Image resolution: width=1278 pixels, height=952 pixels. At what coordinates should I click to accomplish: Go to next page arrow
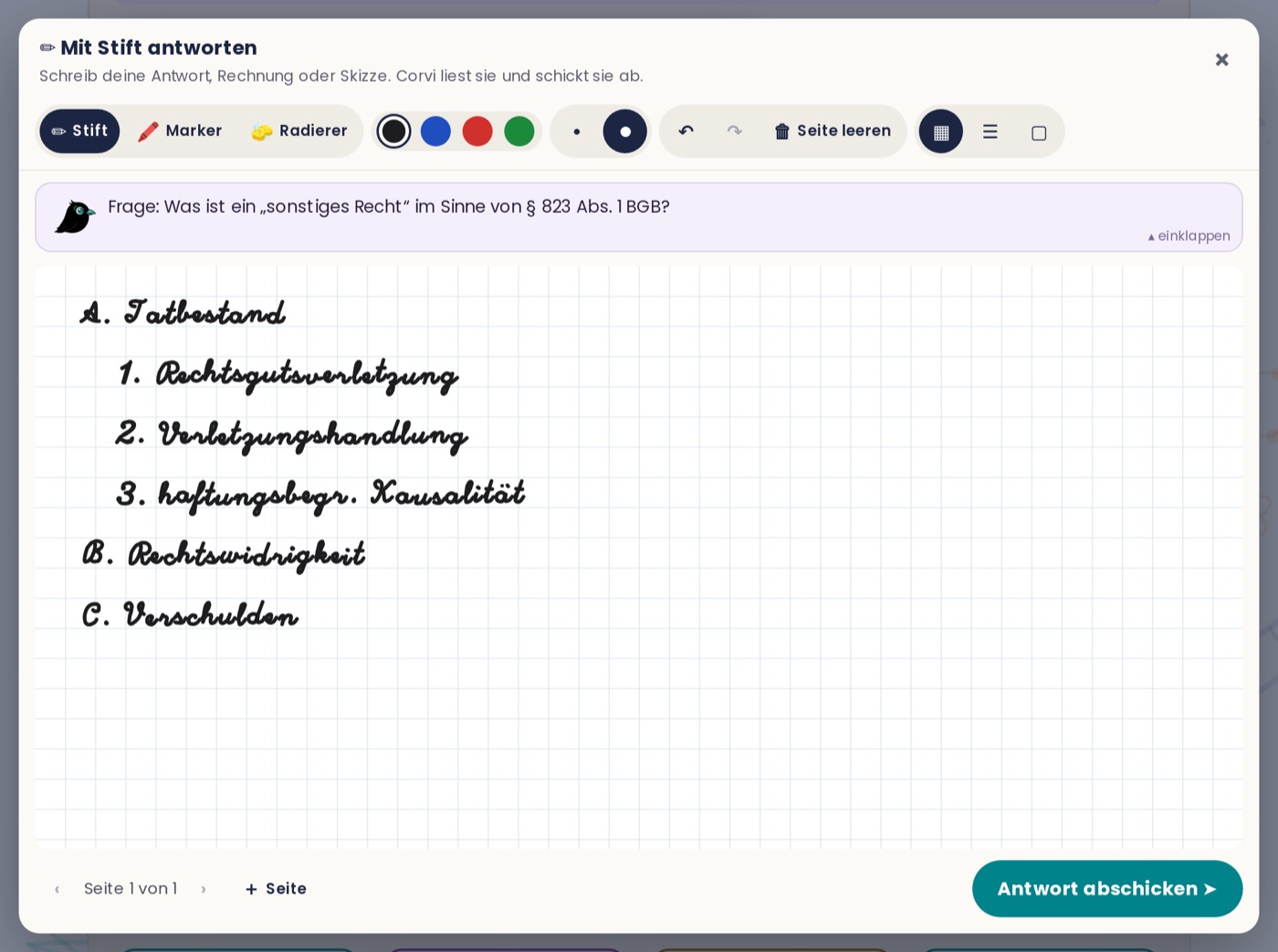click(204, 889)
